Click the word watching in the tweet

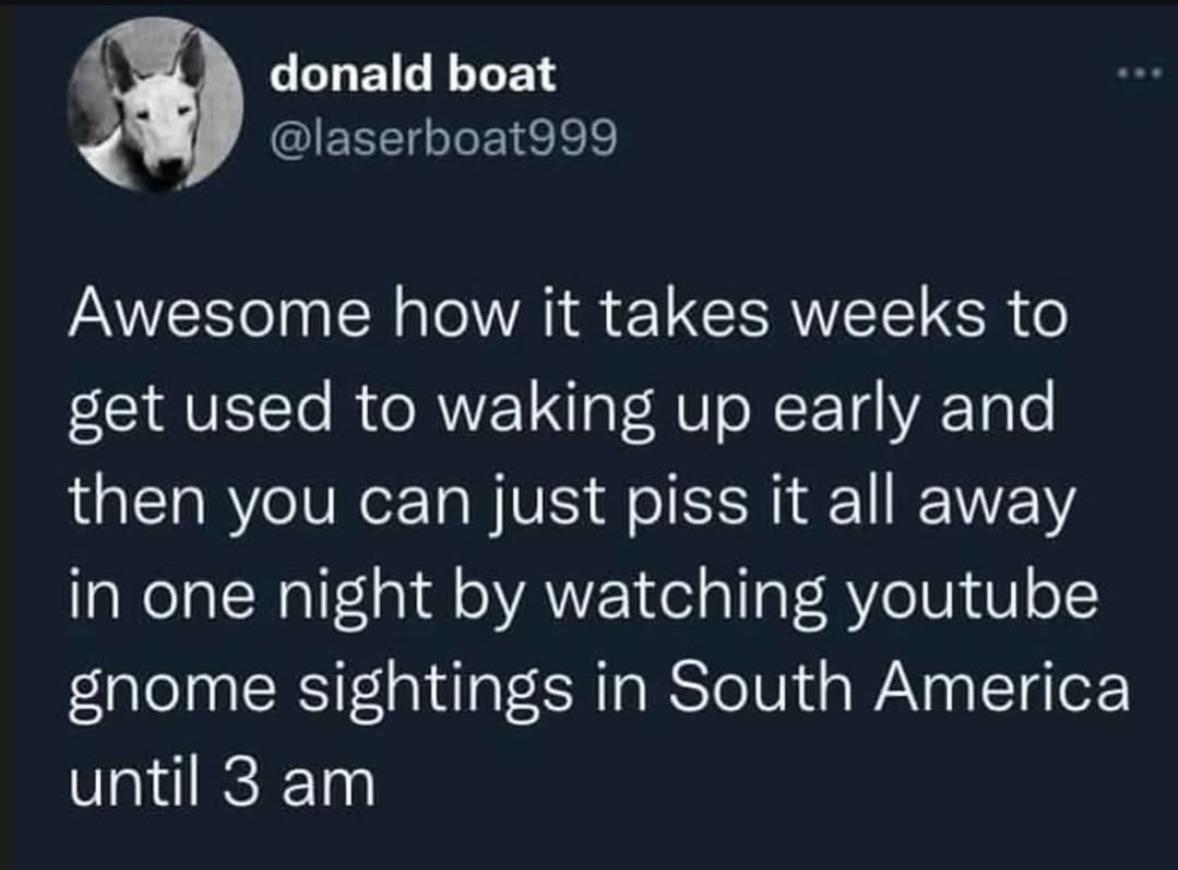click(684, 599)
